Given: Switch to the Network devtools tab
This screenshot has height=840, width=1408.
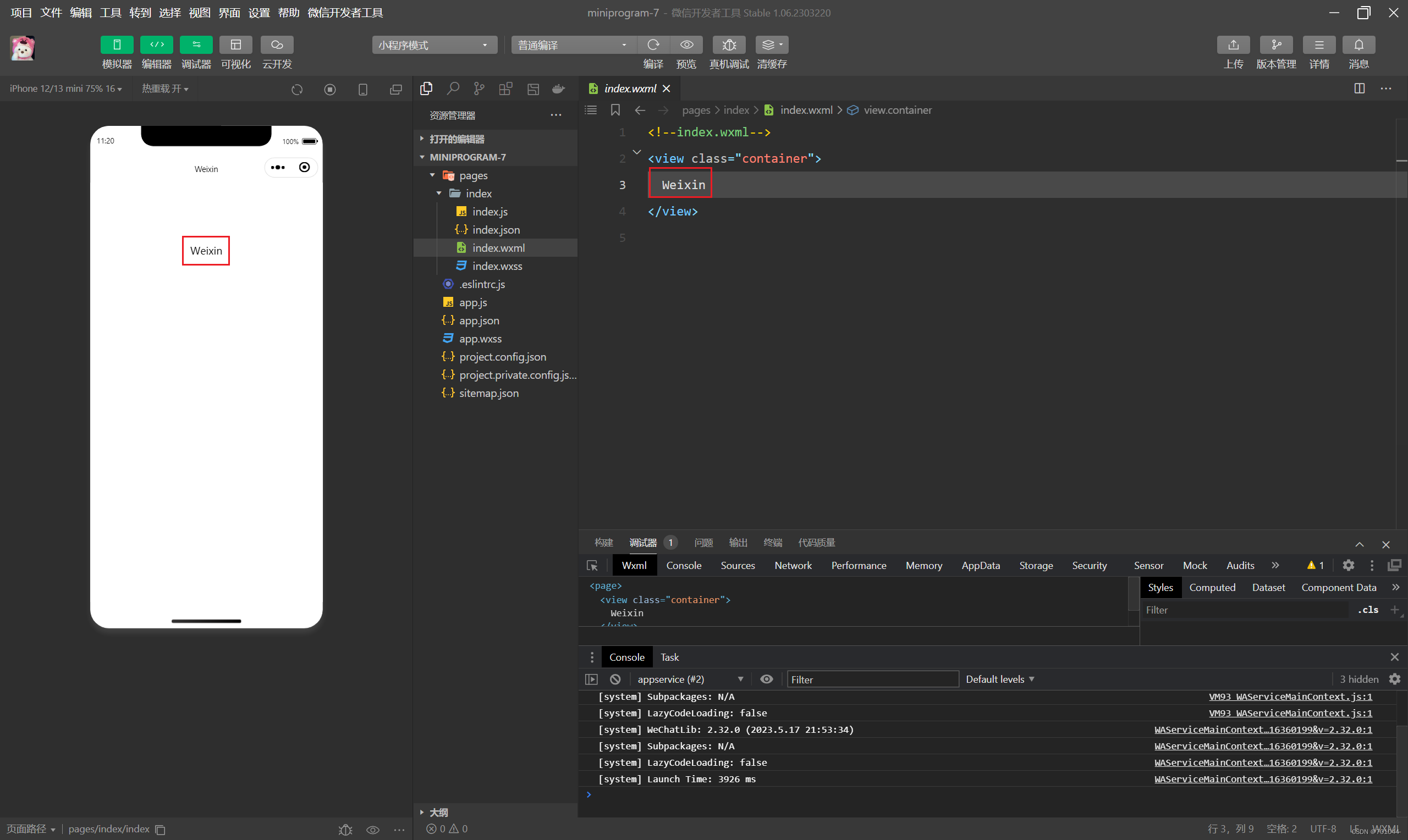Looking at the screenshot, I should [x=793, y=566].
